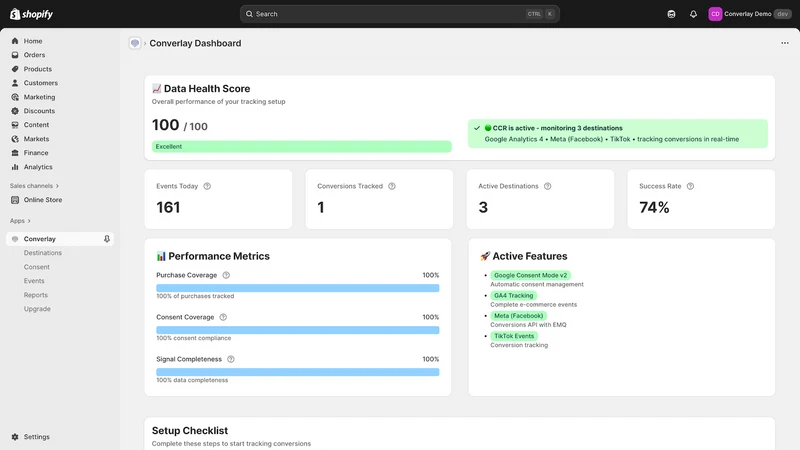Image resolution: width=800 pixels, height=450 pixels.
Task: Click the Markets globe icon
Action: click(15, 139)
